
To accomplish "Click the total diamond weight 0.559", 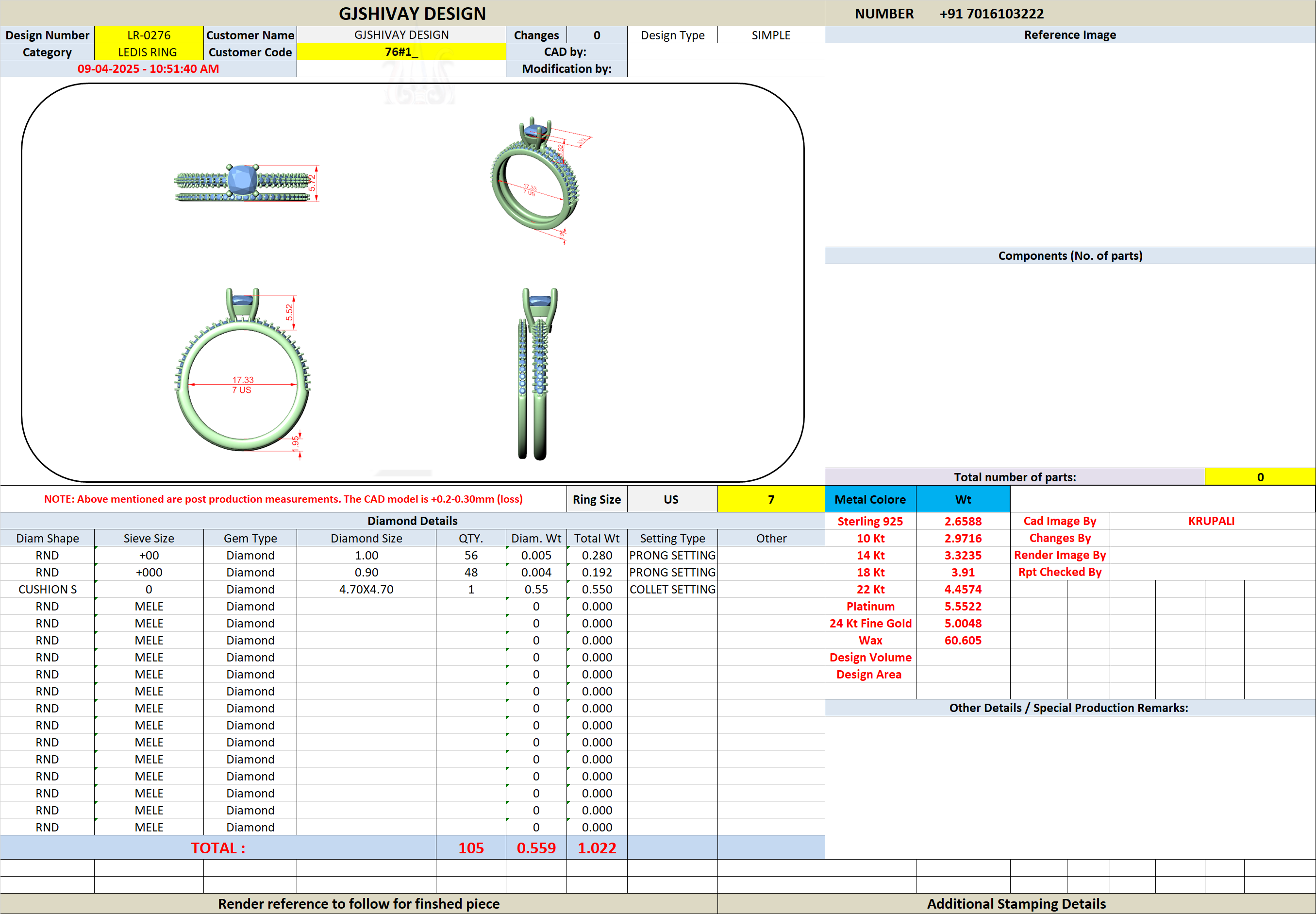I will coord(536,848).
